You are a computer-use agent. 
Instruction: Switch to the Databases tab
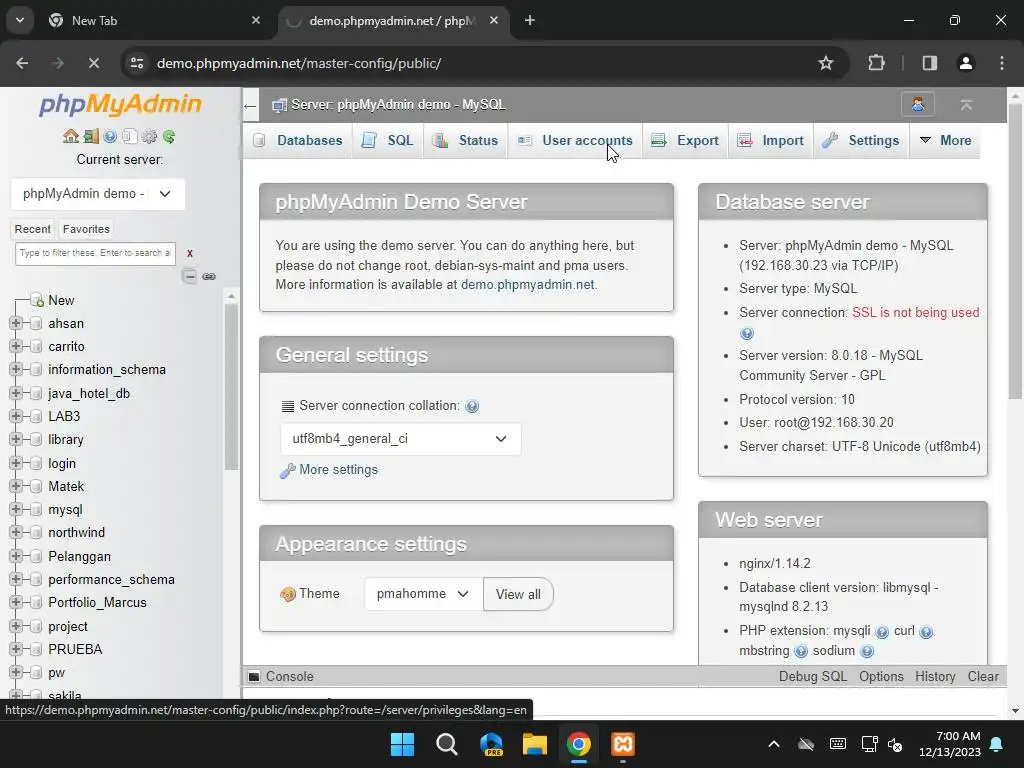coord(298,140)
